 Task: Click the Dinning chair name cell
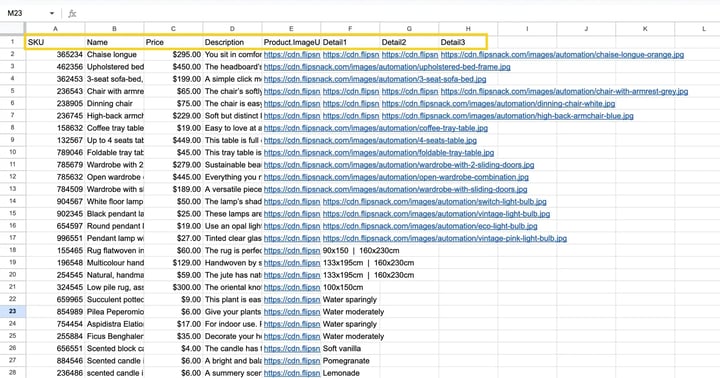click(x=114, y=103)
